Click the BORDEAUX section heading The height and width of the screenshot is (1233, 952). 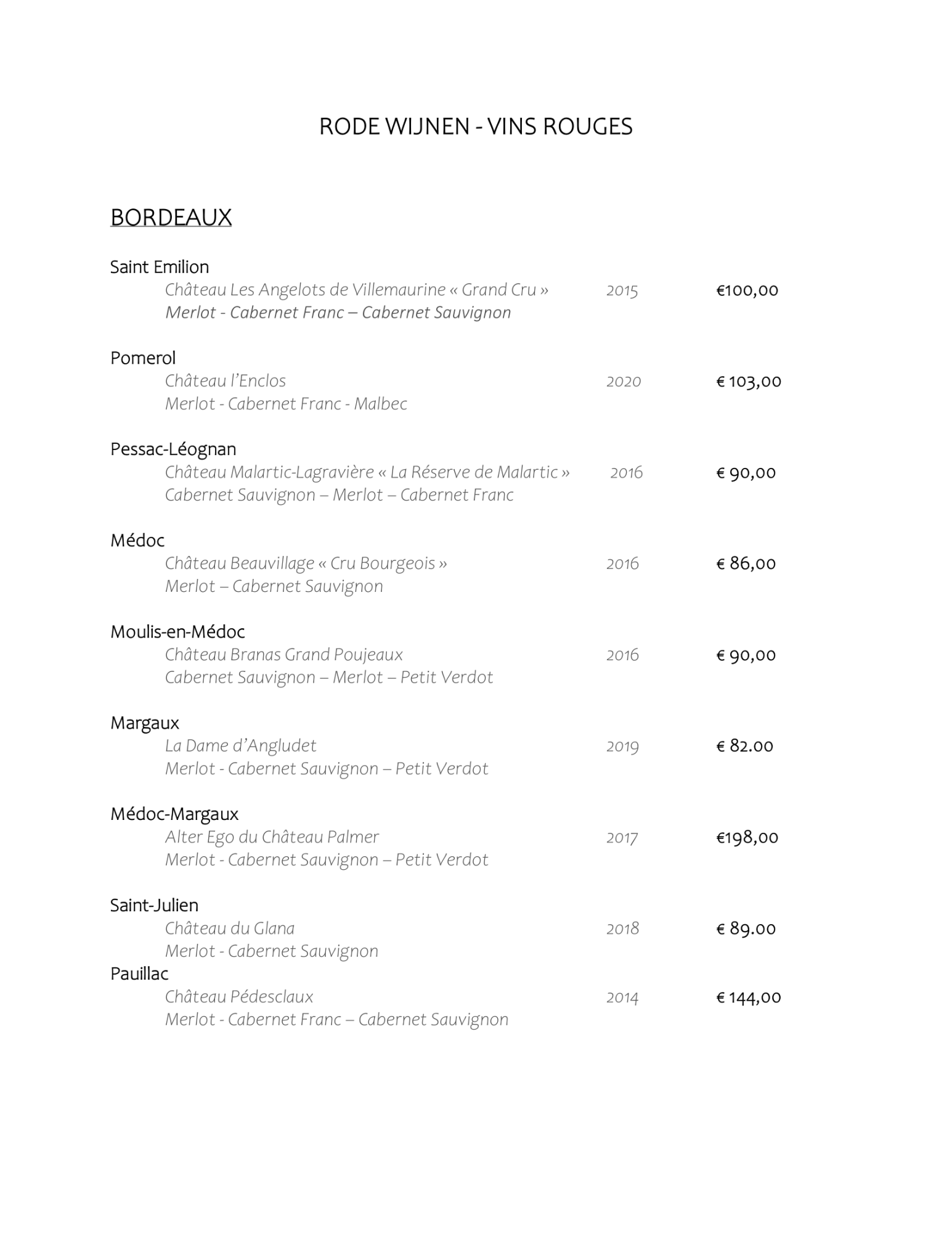click(x=171, y=218)
